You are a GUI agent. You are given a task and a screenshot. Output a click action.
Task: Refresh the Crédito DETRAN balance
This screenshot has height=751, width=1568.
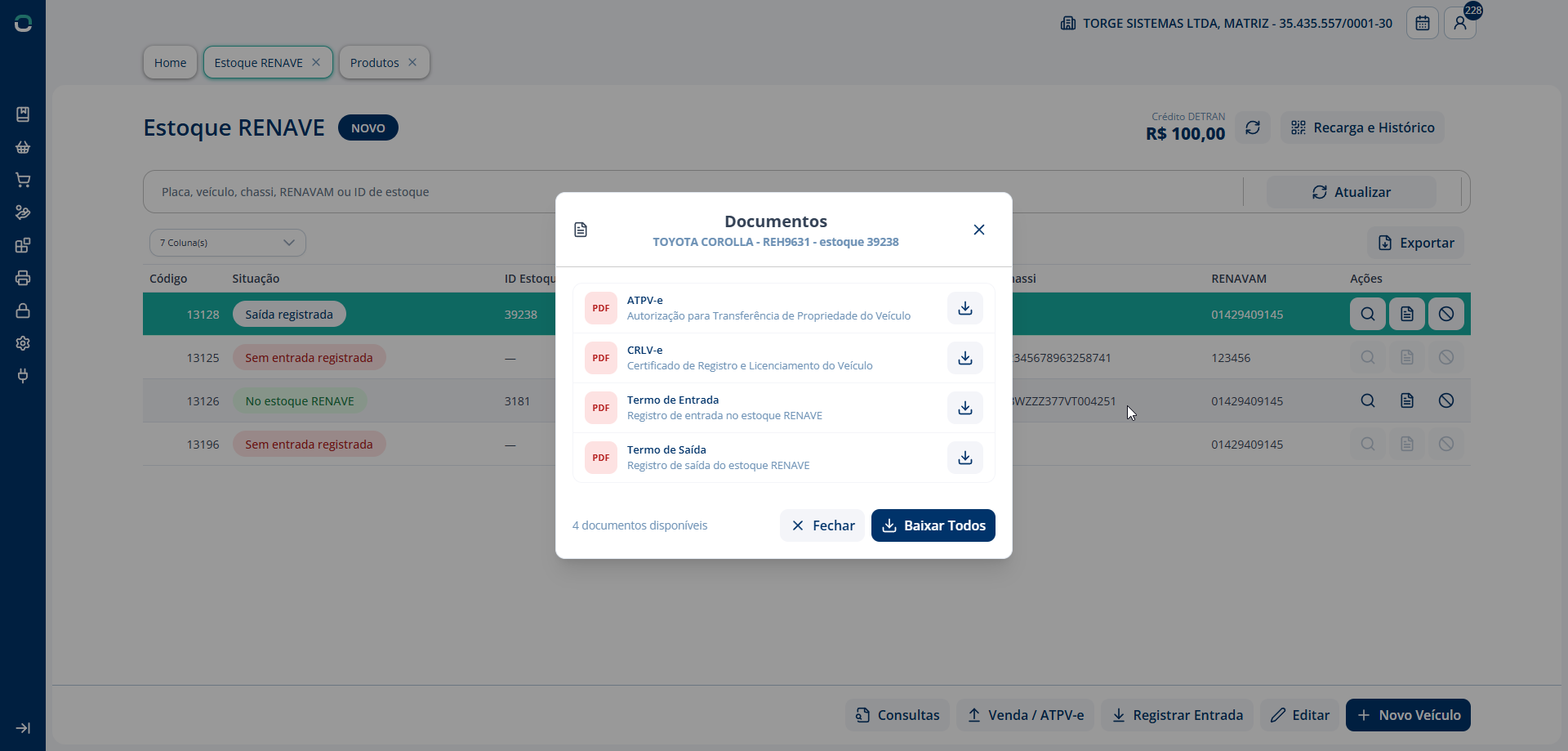point(1253,127)
